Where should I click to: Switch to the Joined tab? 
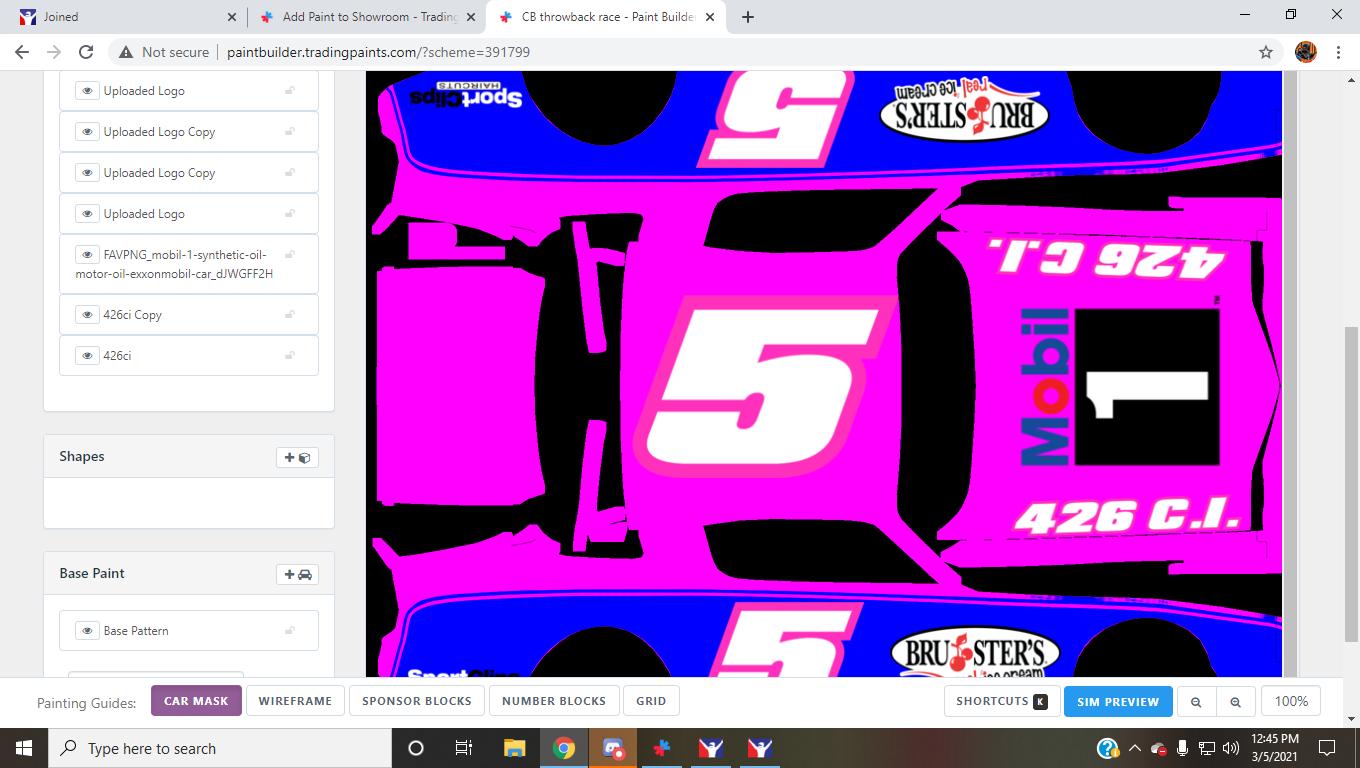point(120,16)
